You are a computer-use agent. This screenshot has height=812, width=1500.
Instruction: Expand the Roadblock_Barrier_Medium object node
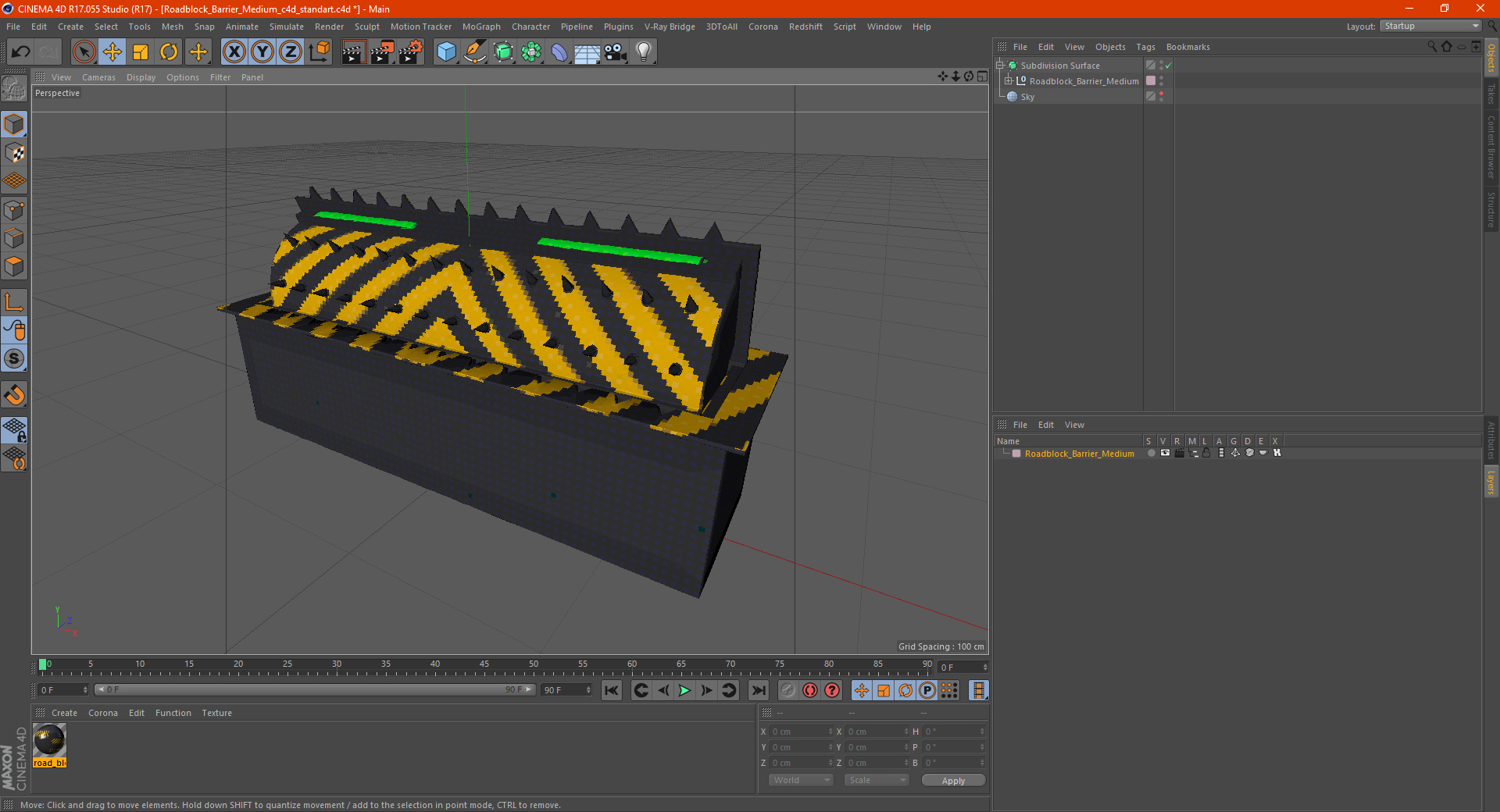[x=1009, y=81]
